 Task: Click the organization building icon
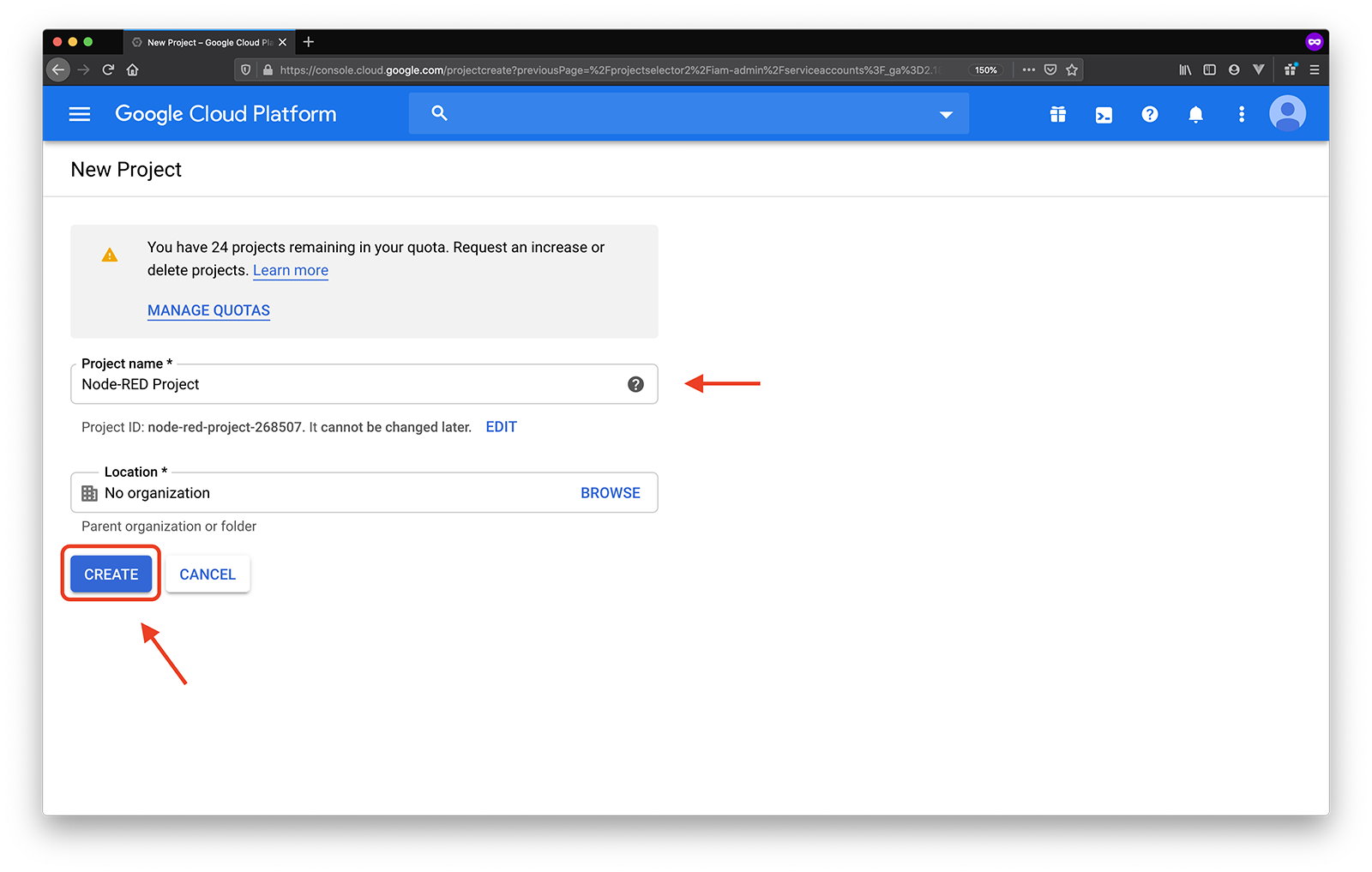click(89, 493)
